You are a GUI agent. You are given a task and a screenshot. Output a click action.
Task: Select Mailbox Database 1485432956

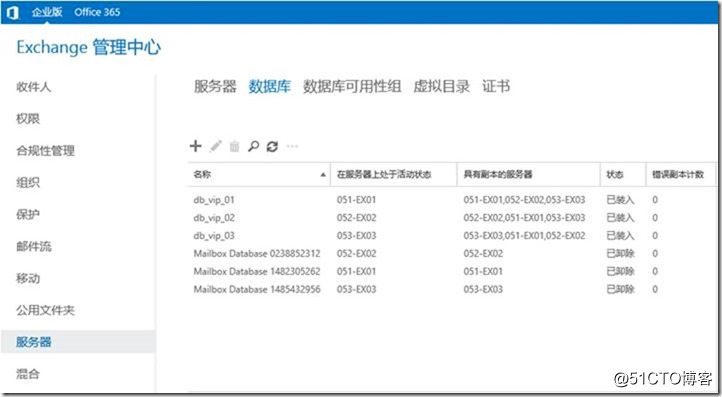click(451, 290)
